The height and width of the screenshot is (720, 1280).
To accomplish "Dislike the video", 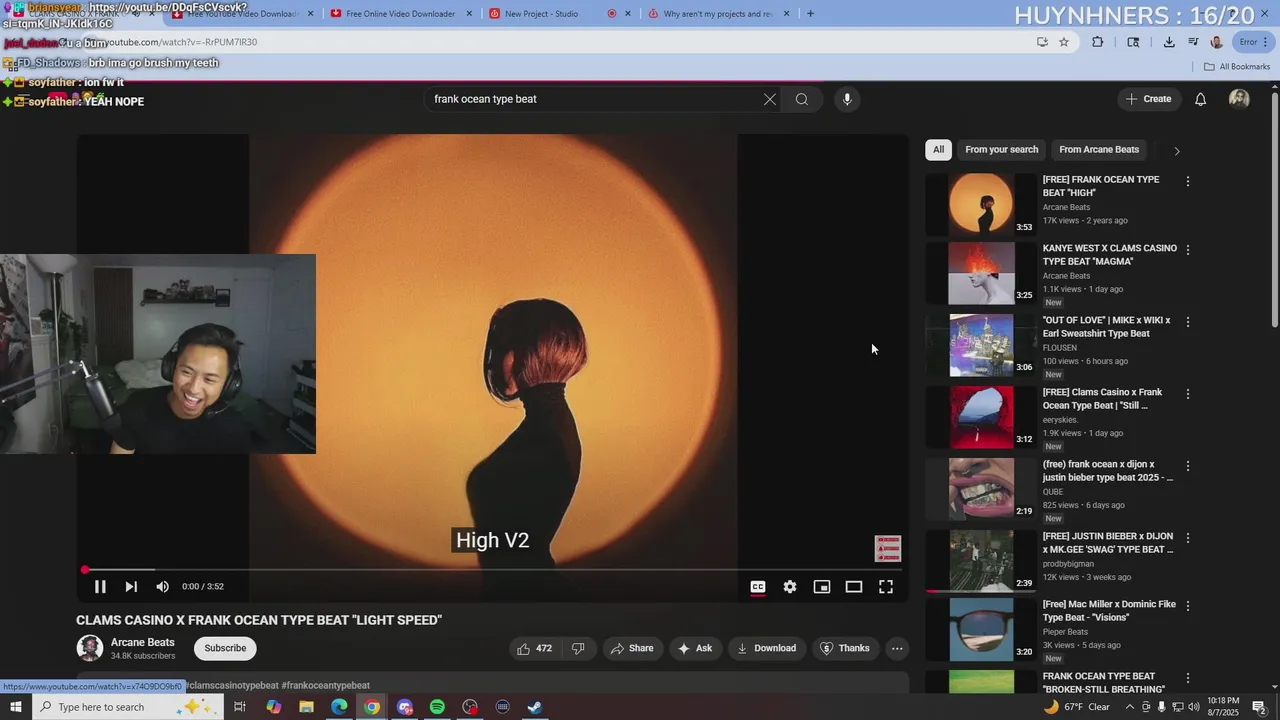I will click(578, 648).
